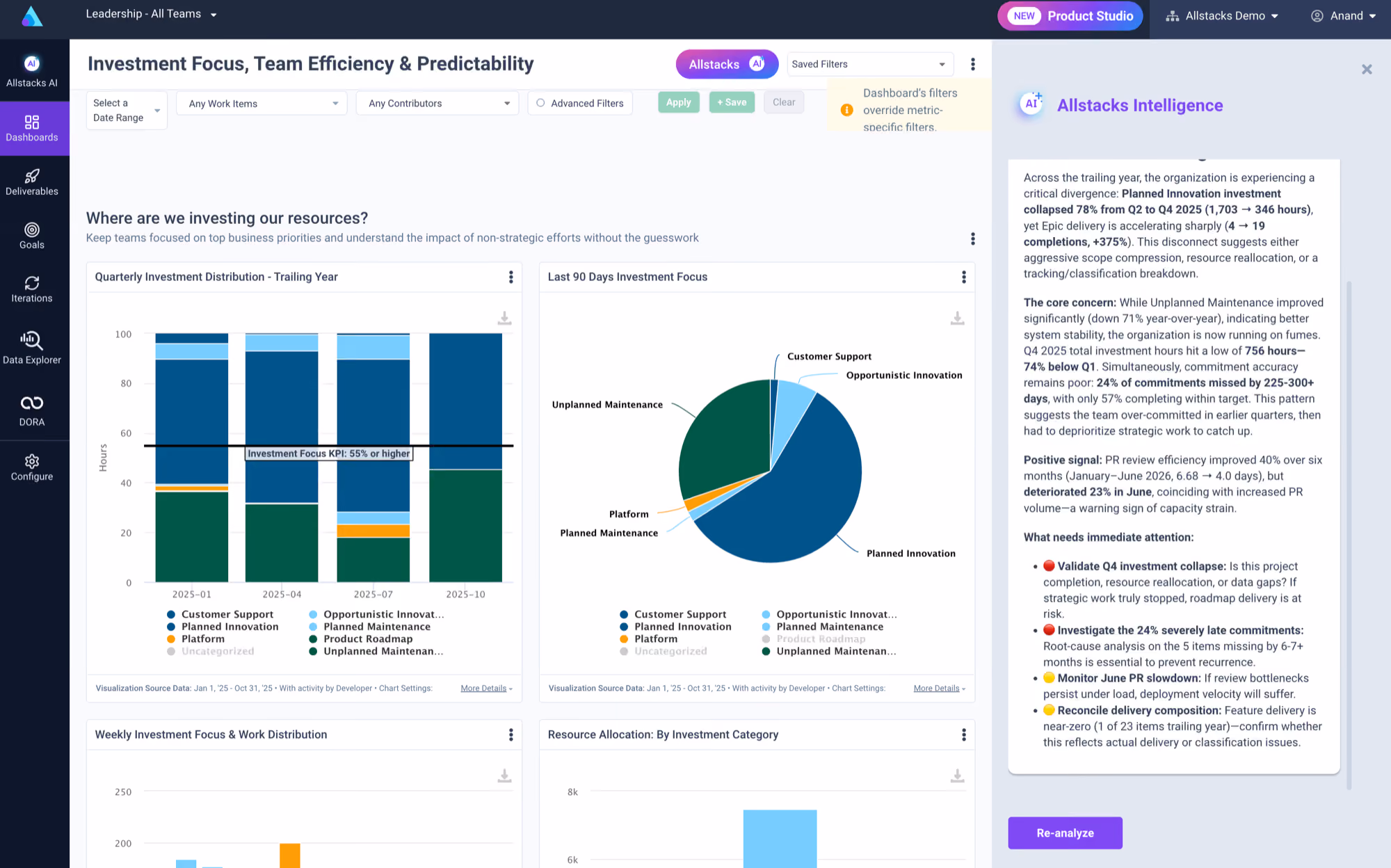Open Last 90 Days Investment Focus menu
Image resolution: width=1391 pixels, height=868 pixels.
click(x=963, y=277)
